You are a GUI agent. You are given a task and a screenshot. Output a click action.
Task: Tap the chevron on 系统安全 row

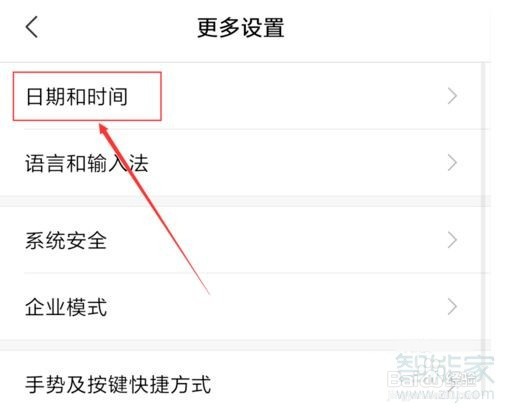click(452, 240)
